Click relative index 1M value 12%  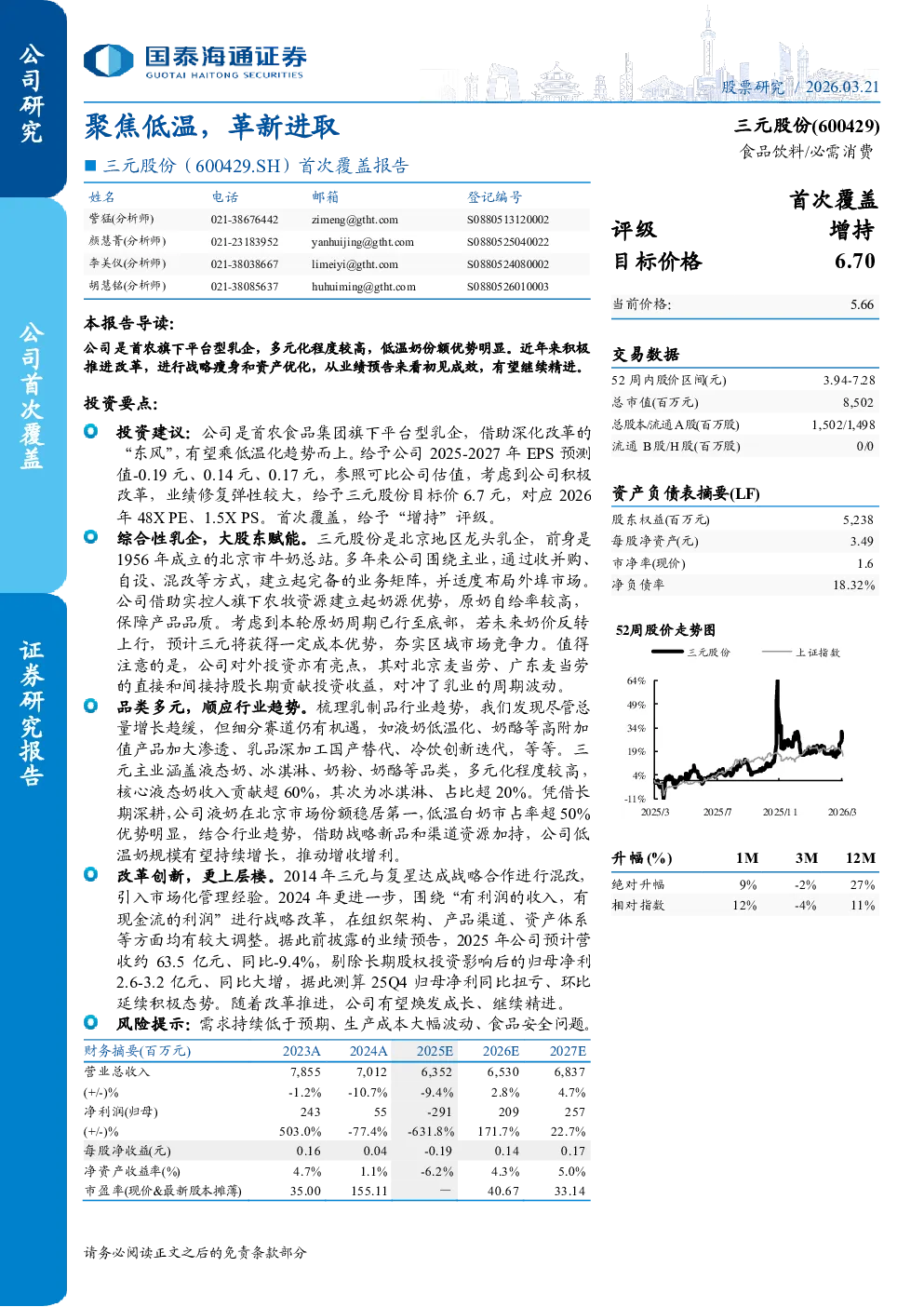coord(744,905)
